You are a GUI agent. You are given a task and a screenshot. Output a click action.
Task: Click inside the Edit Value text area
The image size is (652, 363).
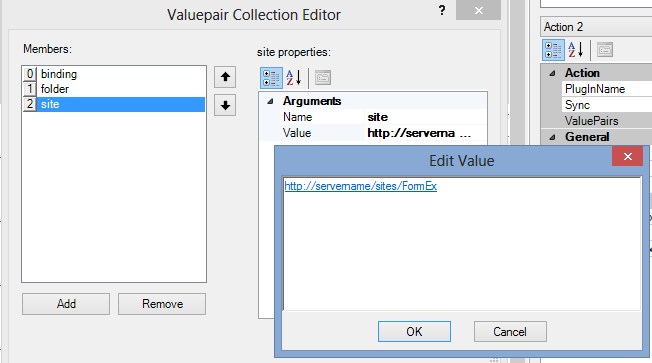(x=462, y=244)
